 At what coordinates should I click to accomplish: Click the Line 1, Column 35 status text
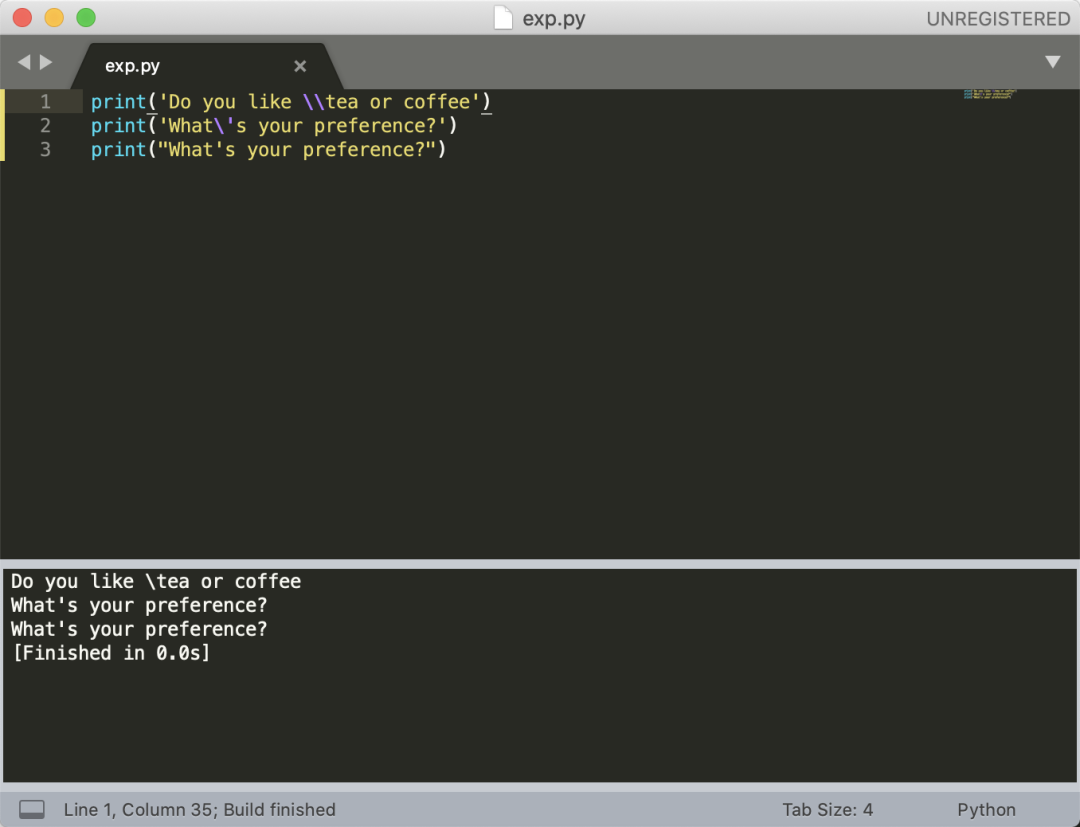pyautogui.click(x=200, y=809)
